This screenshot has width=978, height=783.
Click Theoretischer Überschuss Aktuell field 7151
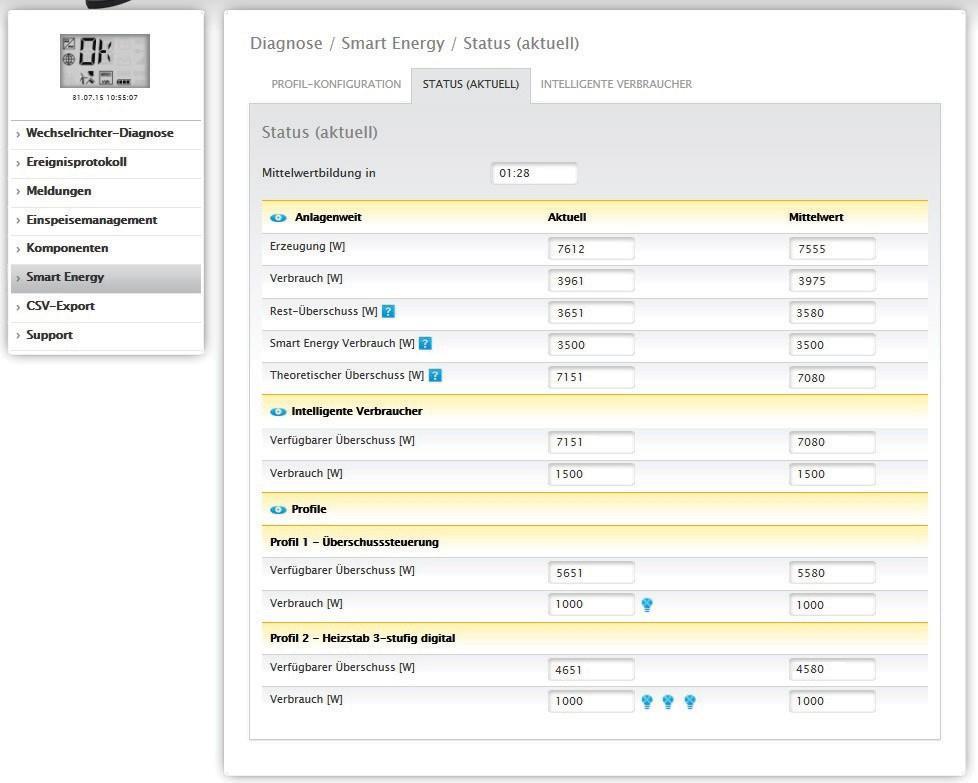click(x=591, y=377)
